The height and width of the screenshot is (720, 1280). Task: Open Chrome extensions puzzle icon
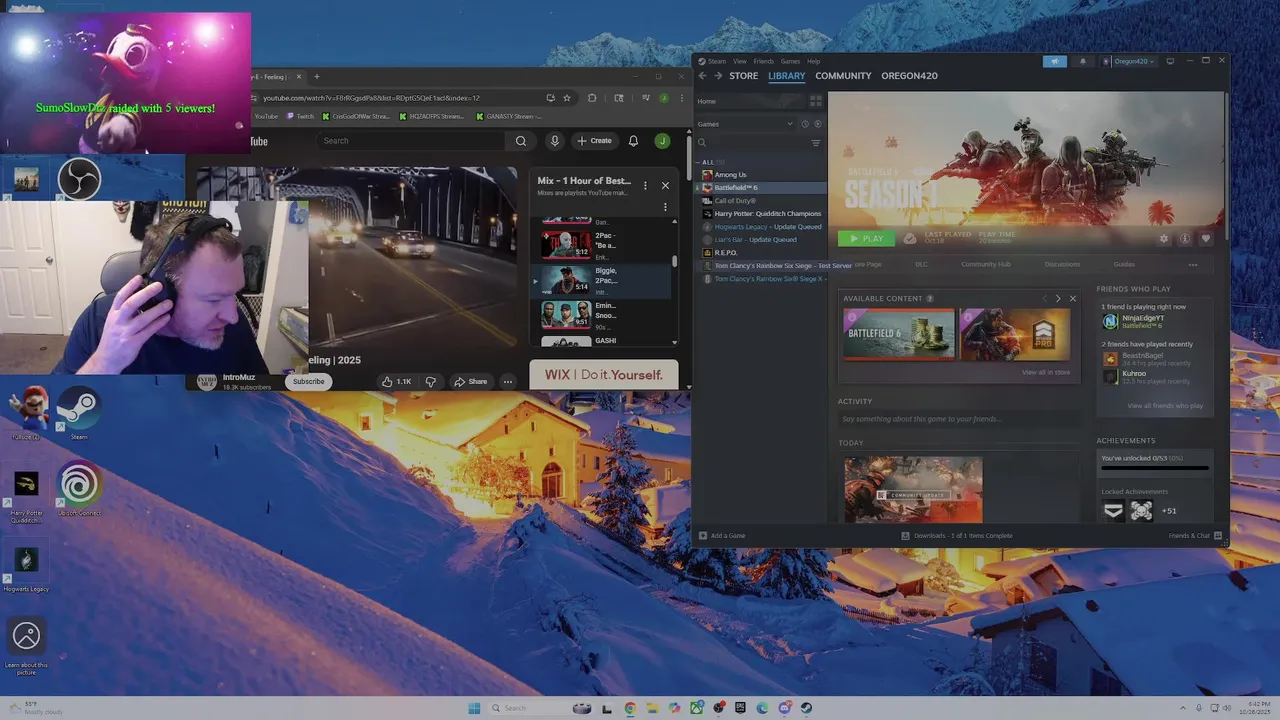[x=592, y=98]
